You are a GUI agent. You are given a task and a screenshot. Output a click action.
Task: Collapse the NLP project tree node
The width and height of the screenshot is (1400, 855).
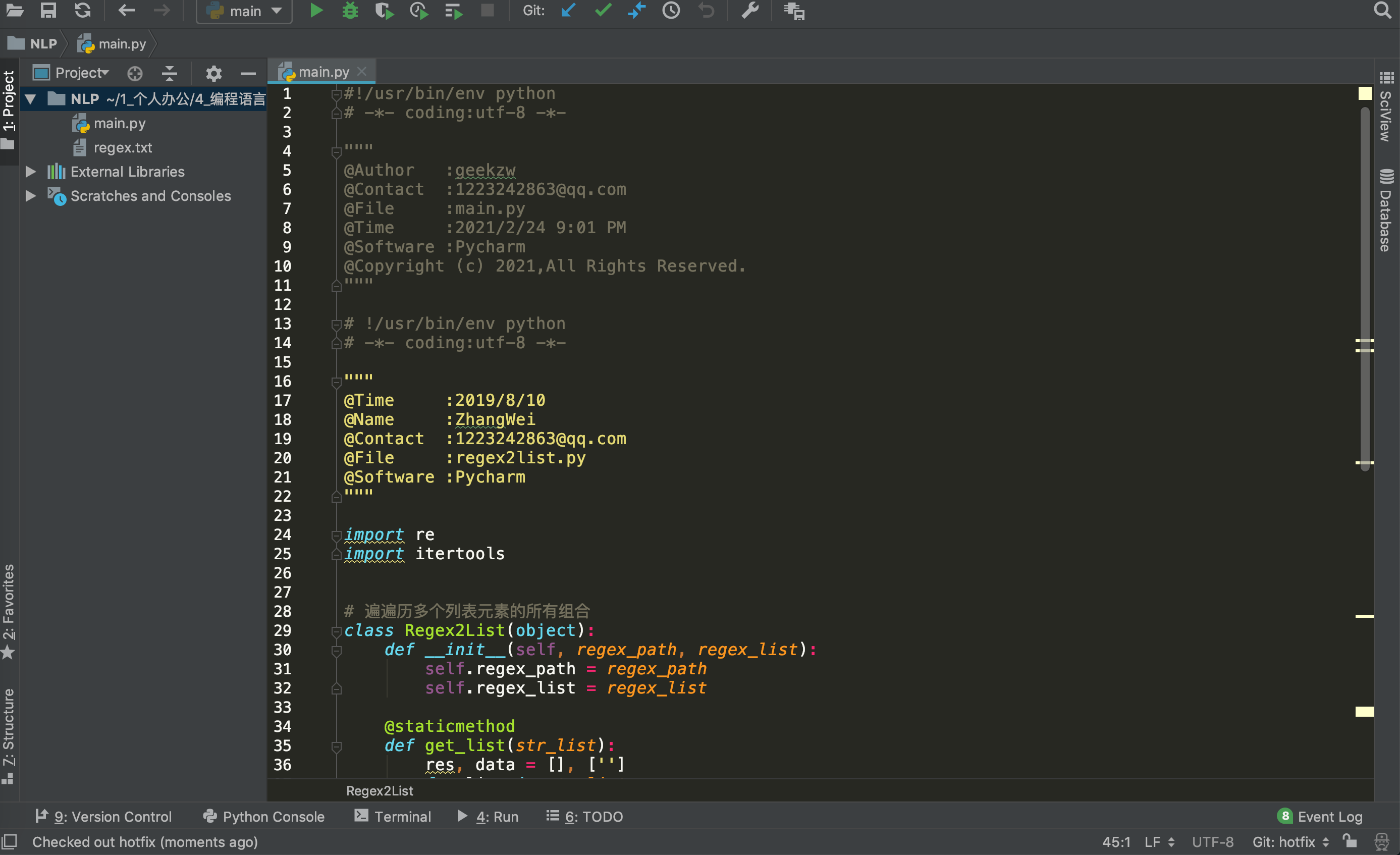(30, 99)
